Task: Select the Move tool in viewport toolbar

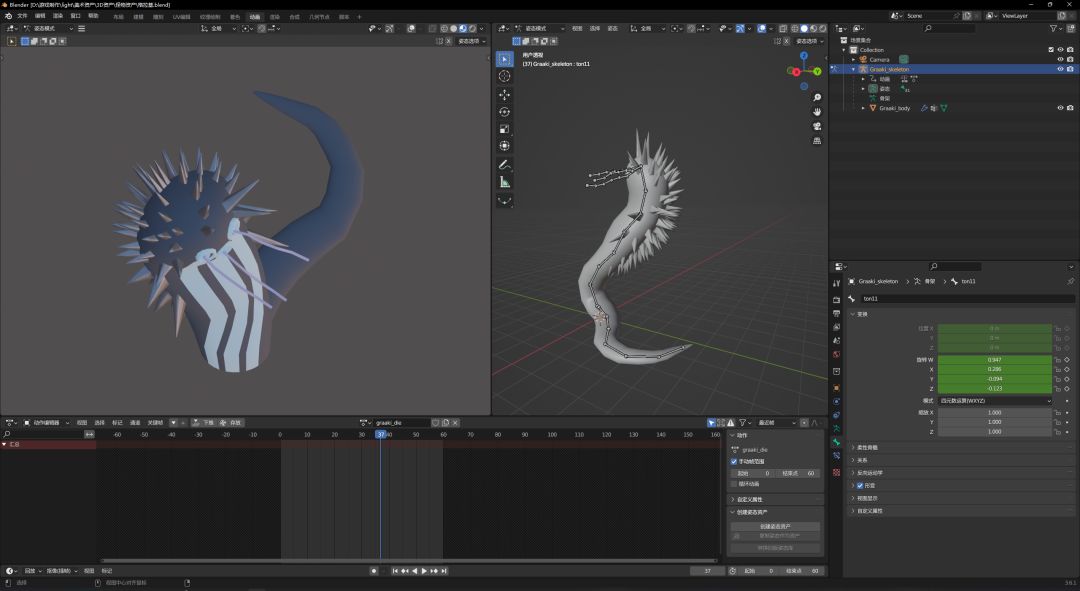Action: point(504,94)
